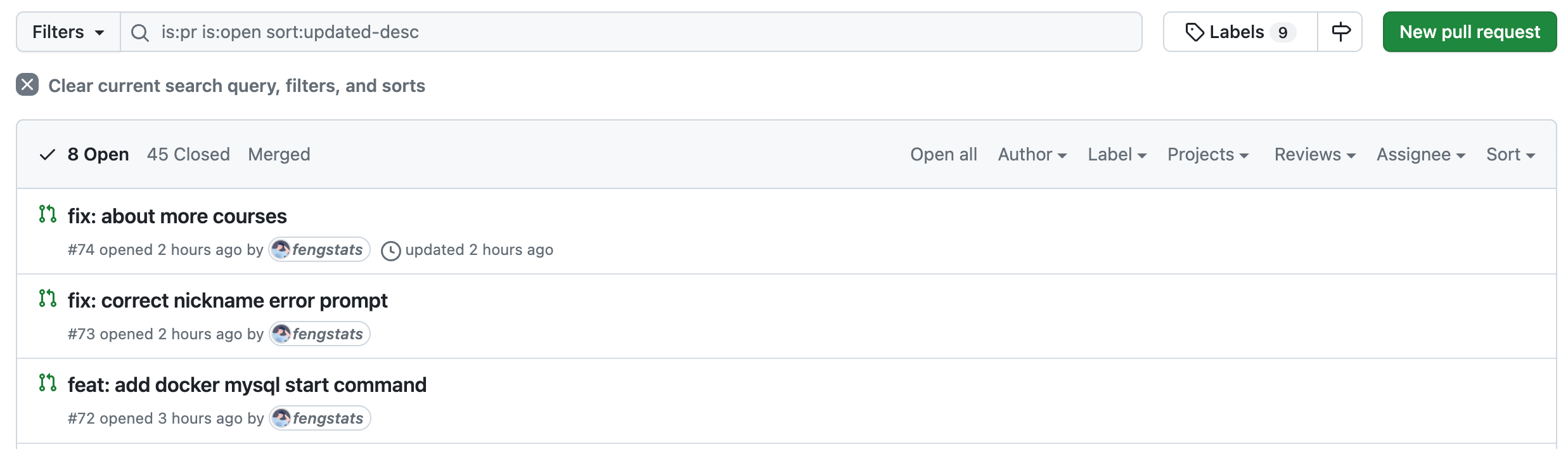Focus the pull request search field
The image size is (1568, 449).
pyautogui.click(x=634, y=32)
